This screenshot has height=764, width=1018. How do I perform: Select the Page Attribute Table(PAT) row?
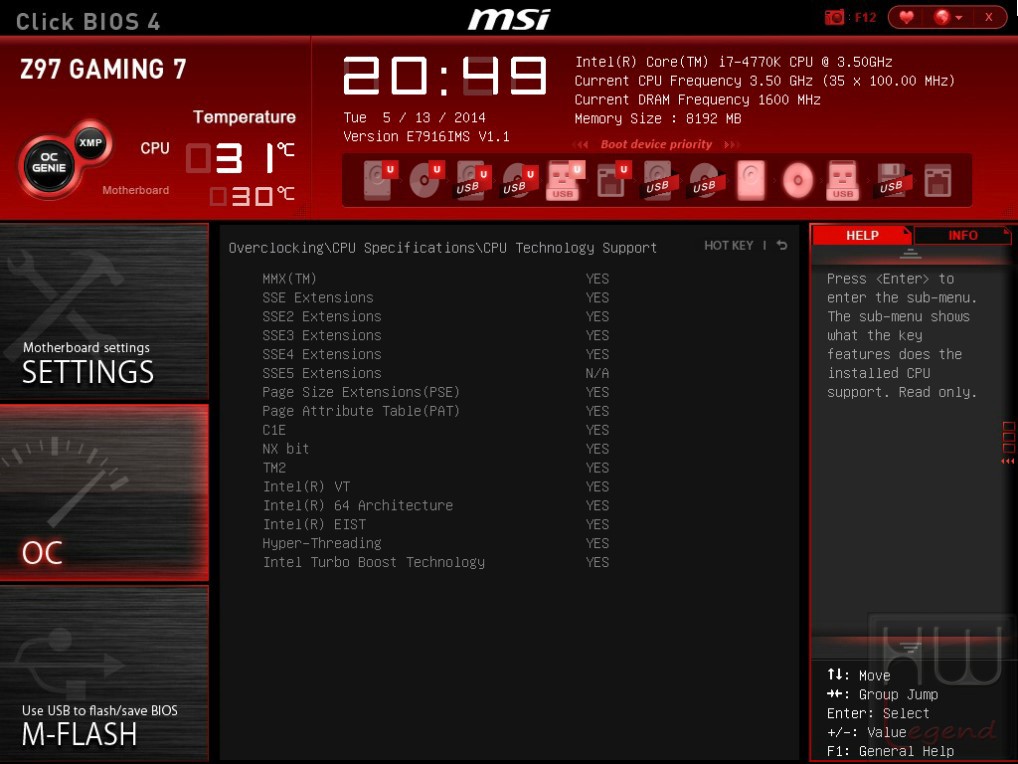[436, 411]
